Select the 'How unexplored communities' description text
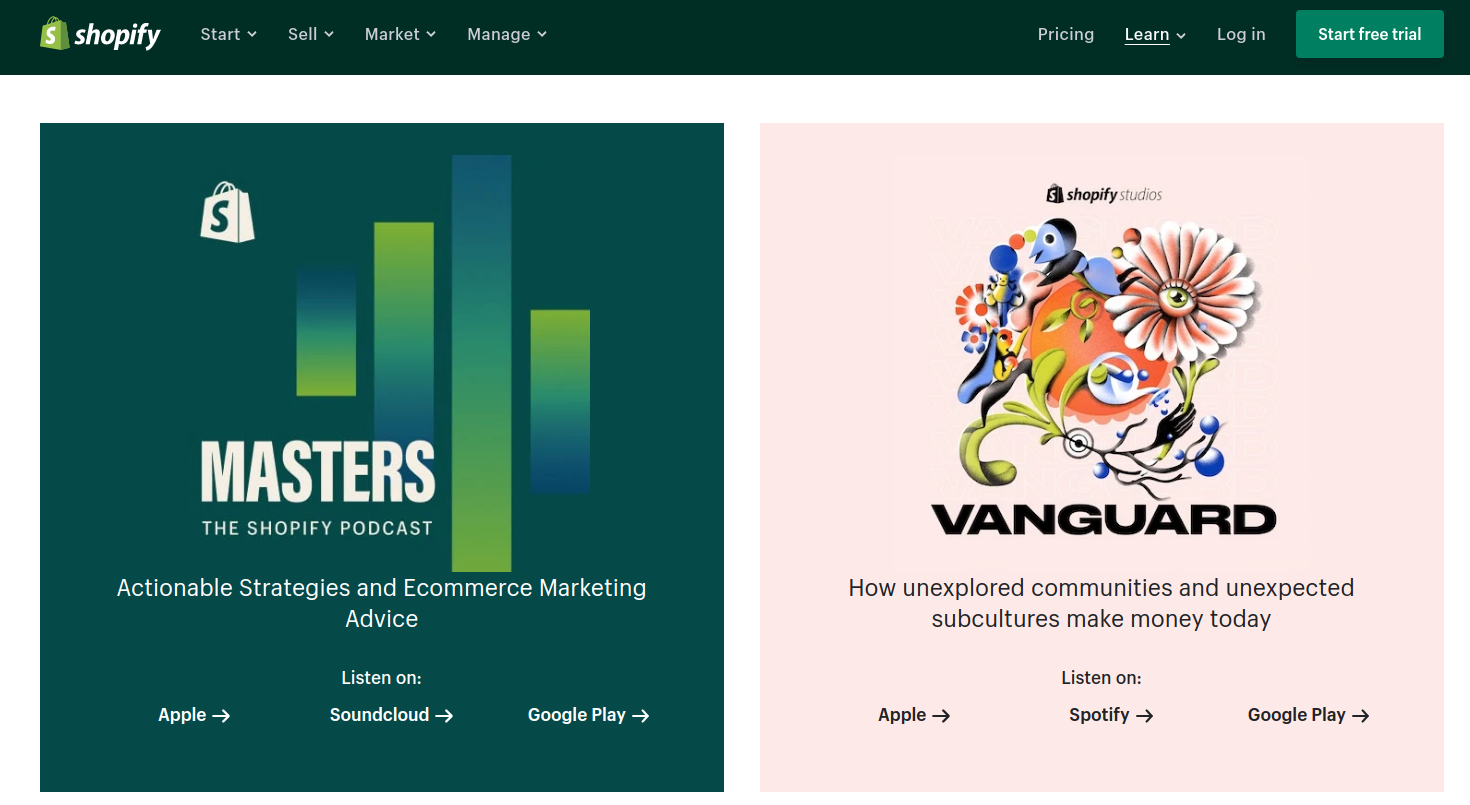 (1101, 603)
